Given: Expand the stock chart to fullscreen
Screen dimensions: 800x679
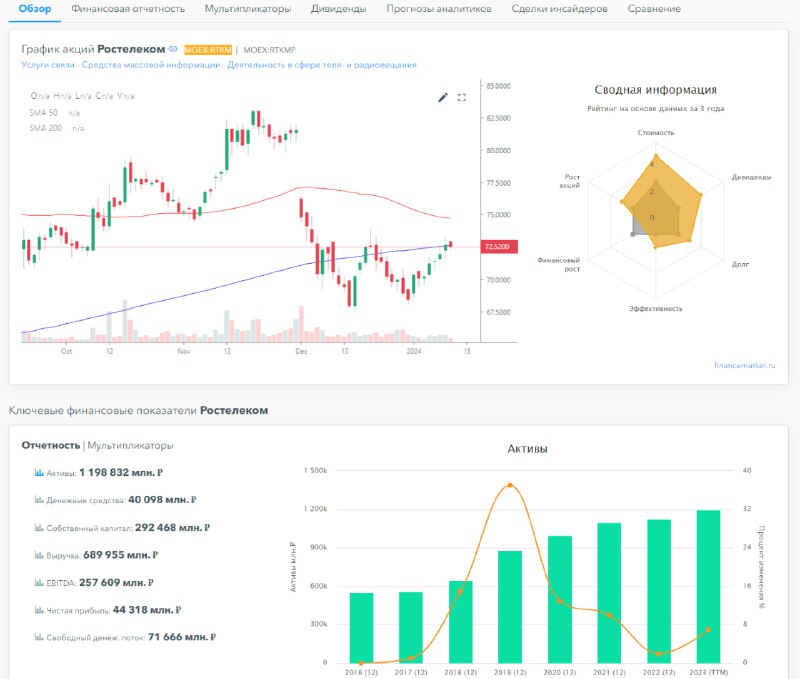Looking at the screenshot, I should pyautogui.click(x=462, y=97).
